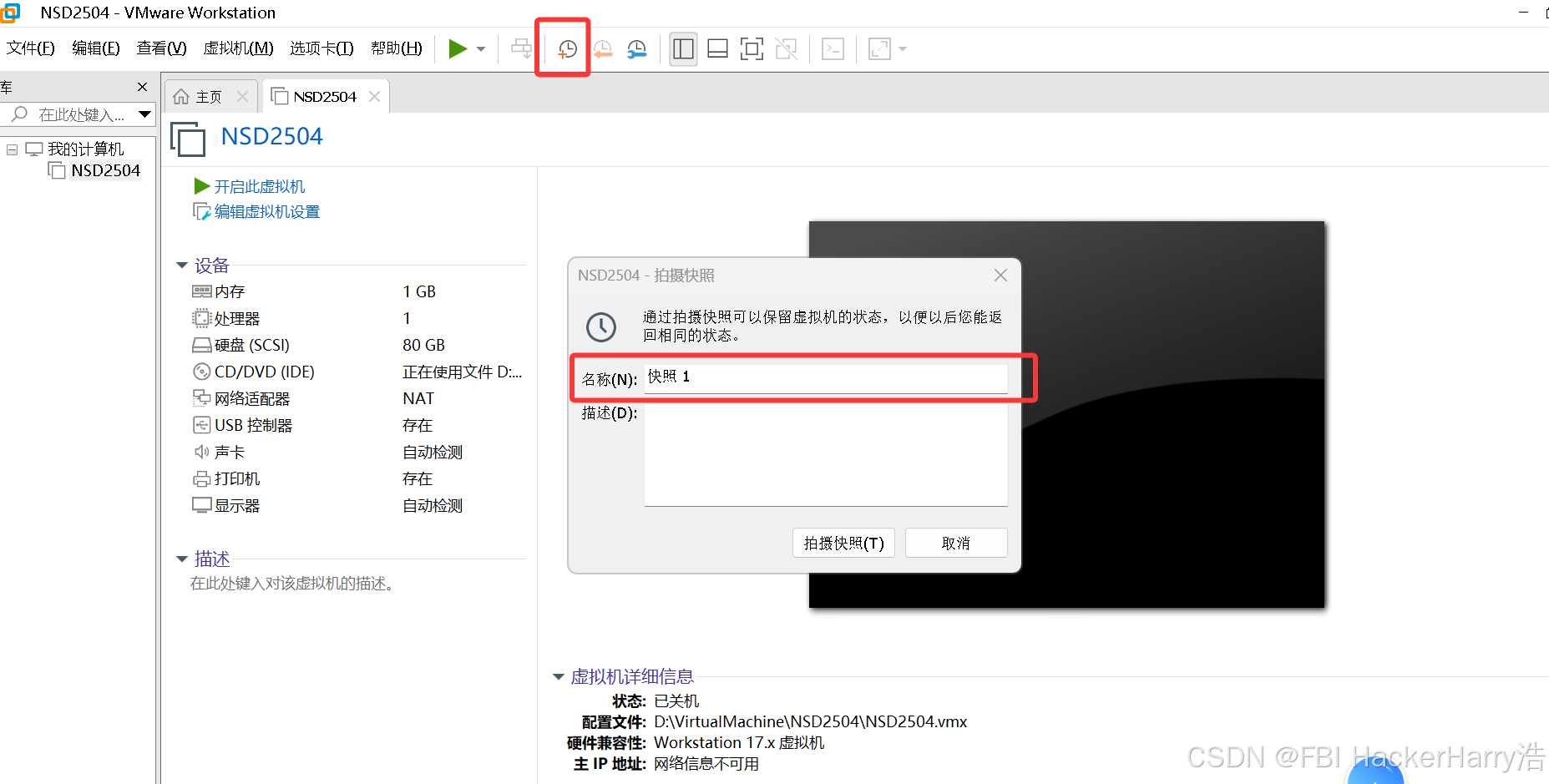
Task: Select the 硬盘 (SCSI) device row
Action: 357,345
